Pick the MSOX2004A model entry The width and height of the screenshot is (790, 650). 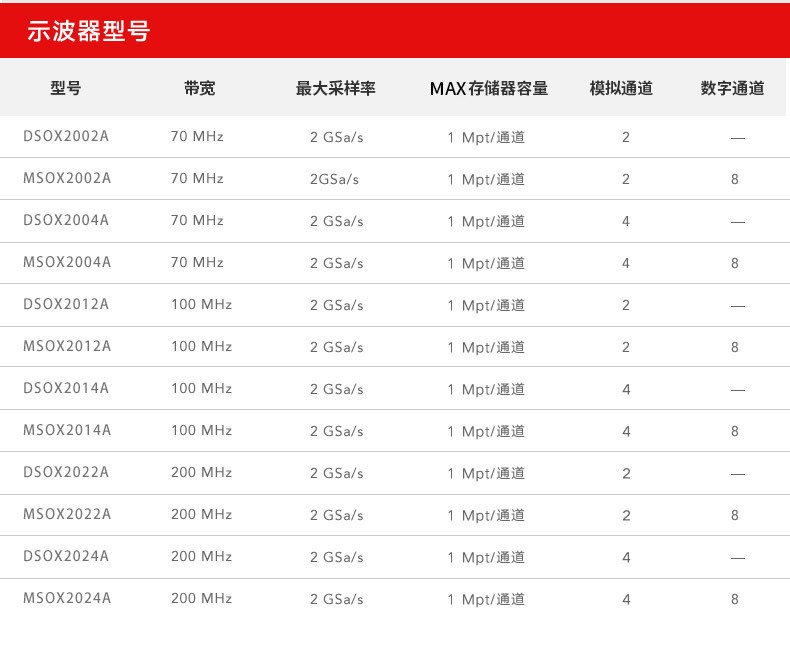point(67,262)
